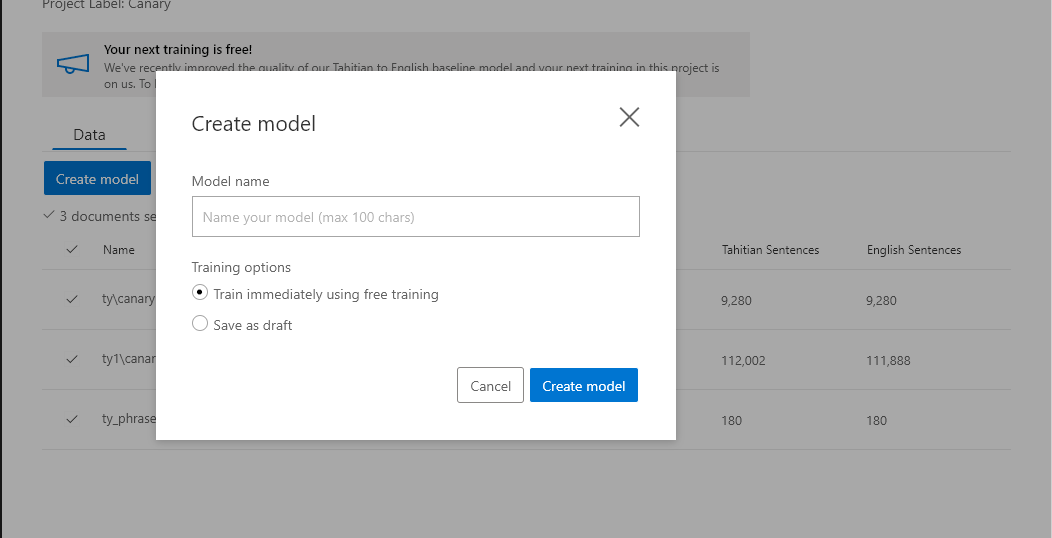Toggle the checkmark for ty_phrase row
The image size is (1052, 538).
tap(72, 420)
